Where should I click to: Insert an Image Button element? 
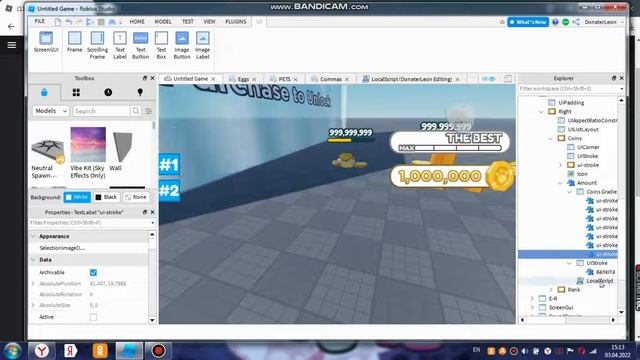(182, 45)
